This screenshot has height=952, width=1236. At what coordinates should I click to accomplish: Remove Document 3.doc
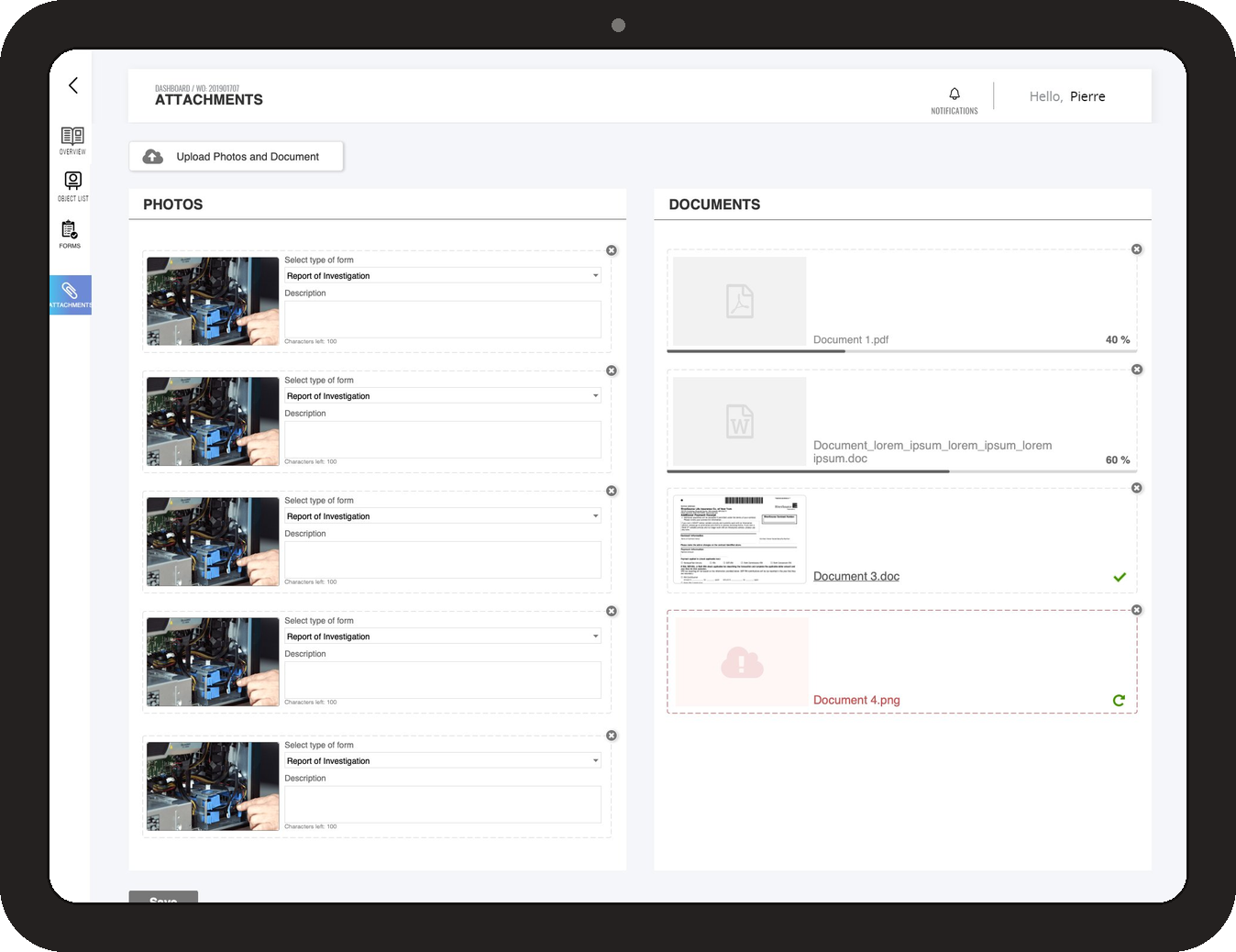pyautogui.click(x=1137, y=488)
